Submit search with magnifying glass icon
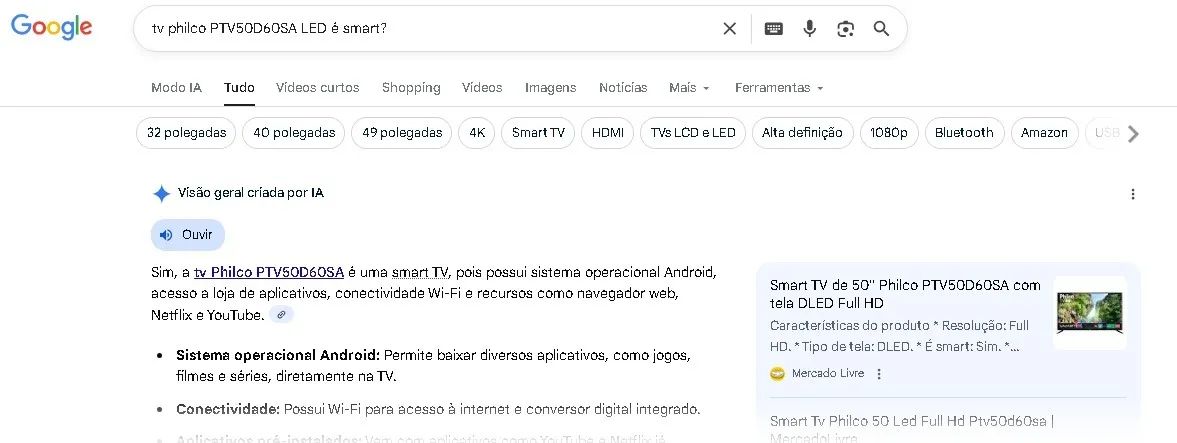Image resolution: width=1177 pixels, height=443 pixels. pos(881,29)
